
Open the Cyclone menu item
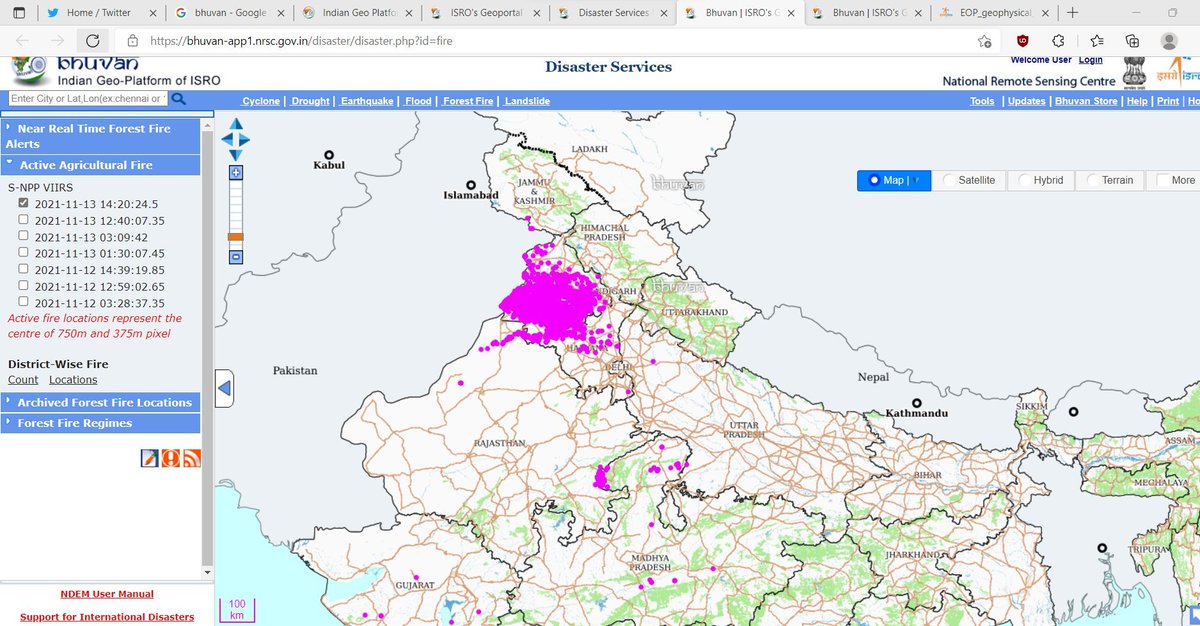(261, 101)
